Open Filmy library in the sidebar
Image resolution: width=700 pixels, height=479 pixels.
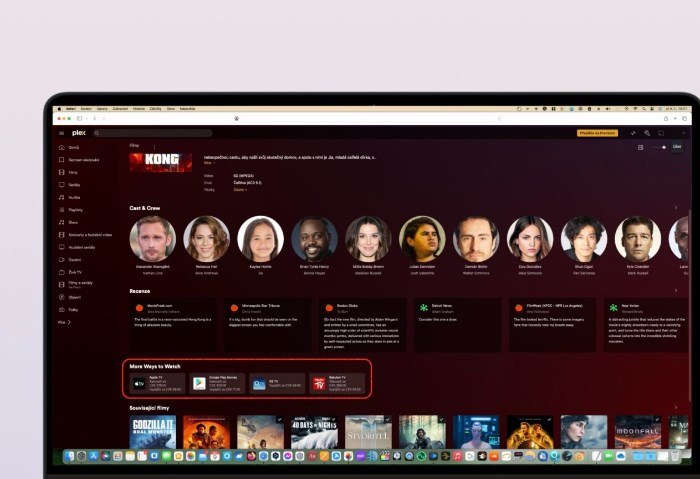pyautogui.click(x=73, y=172)
